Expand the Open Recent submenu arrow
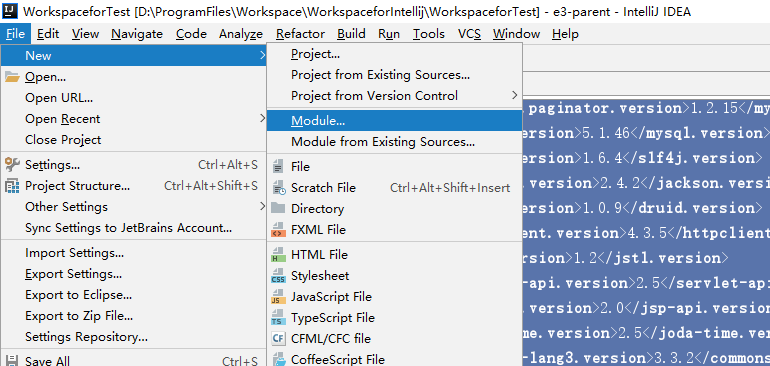770x366 pixels. [263, 118]
